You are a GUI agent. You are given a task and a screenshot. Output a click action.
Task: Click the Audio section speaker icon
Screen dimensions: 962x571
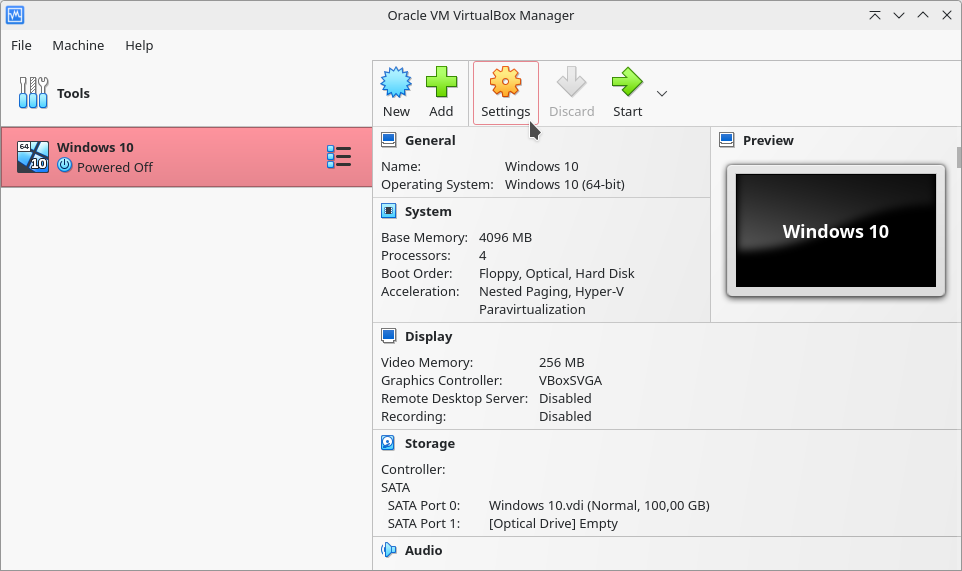point(388,550)
